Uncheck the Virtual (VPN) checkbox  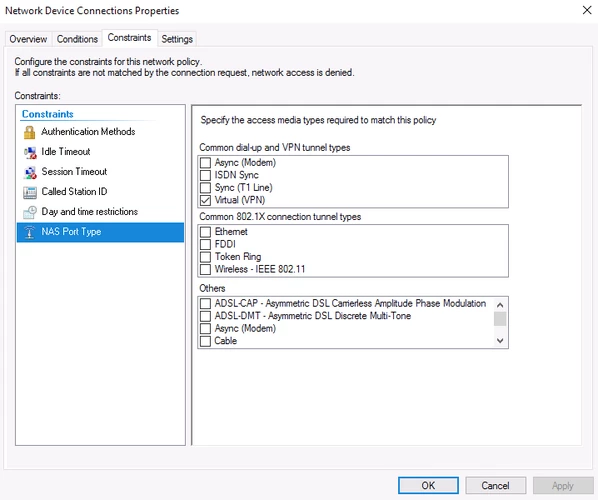pyautogui.click(x=205, y=200)
